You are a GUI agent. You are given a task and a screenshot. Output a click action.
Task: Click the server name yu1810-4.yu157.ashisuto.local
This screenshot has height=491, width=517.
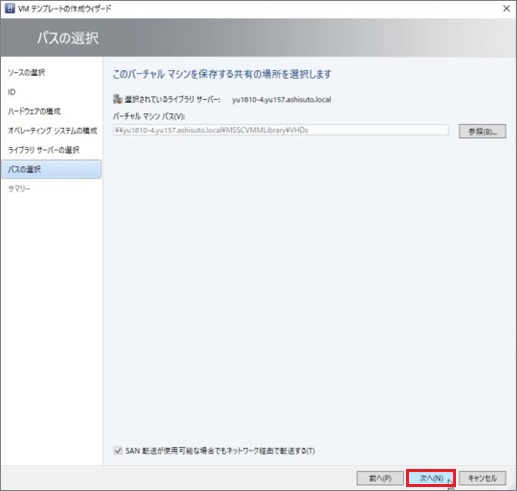pos(281,99)
